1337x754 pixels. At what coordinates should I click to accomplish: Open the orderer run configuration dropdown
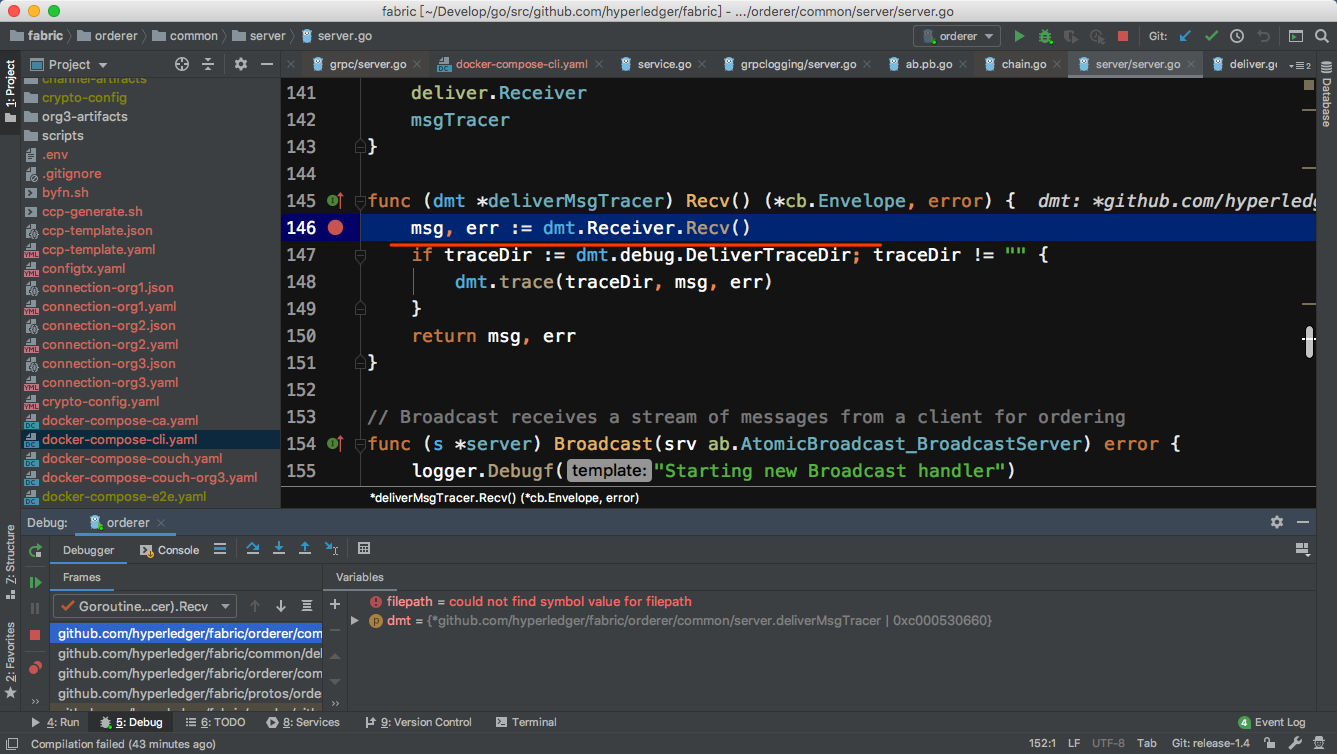point(957,36)
